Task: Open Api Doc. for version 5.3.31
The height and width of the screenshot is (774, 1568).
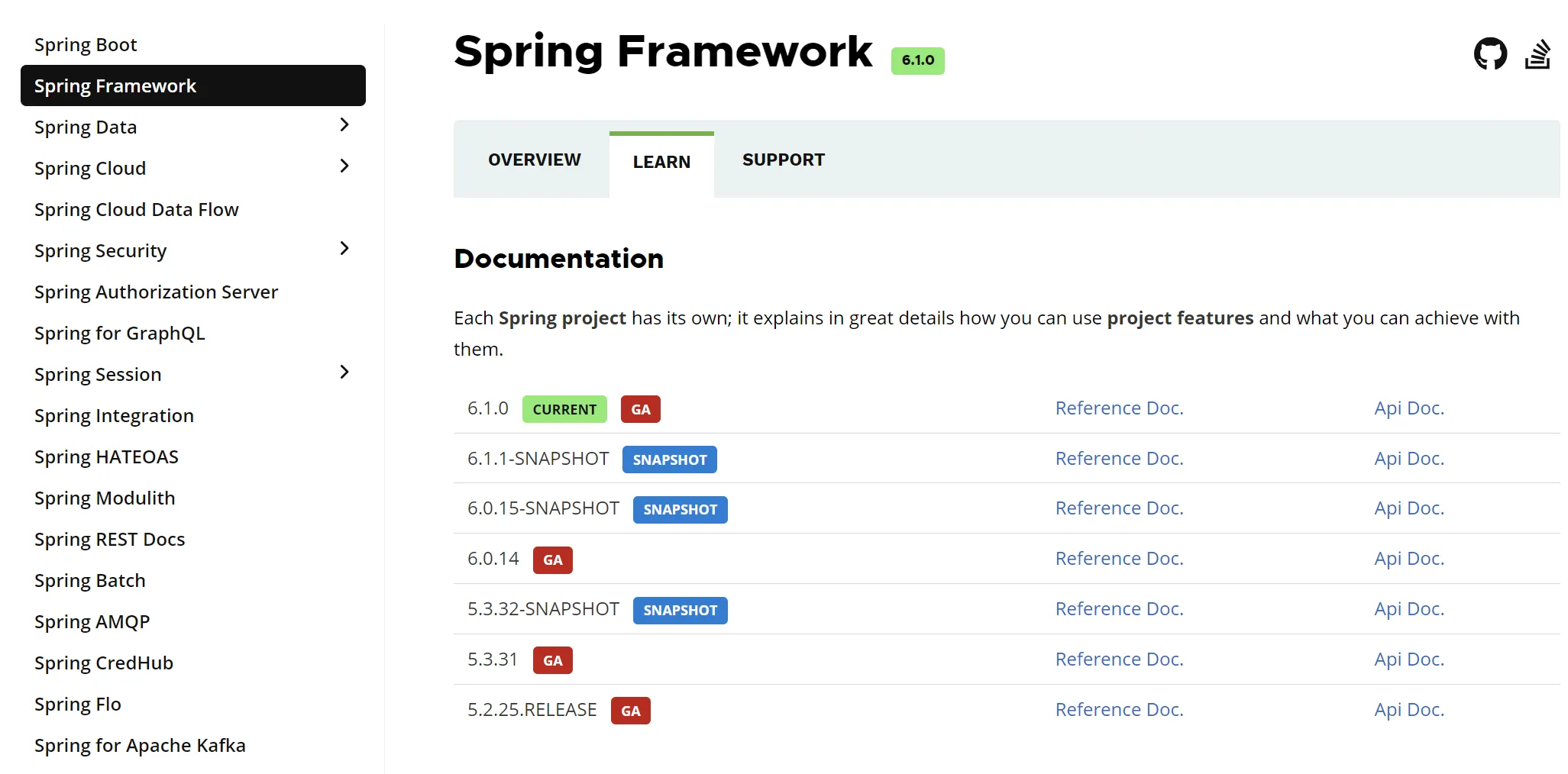Action: pyautogui.click(x=1409, y=659)
